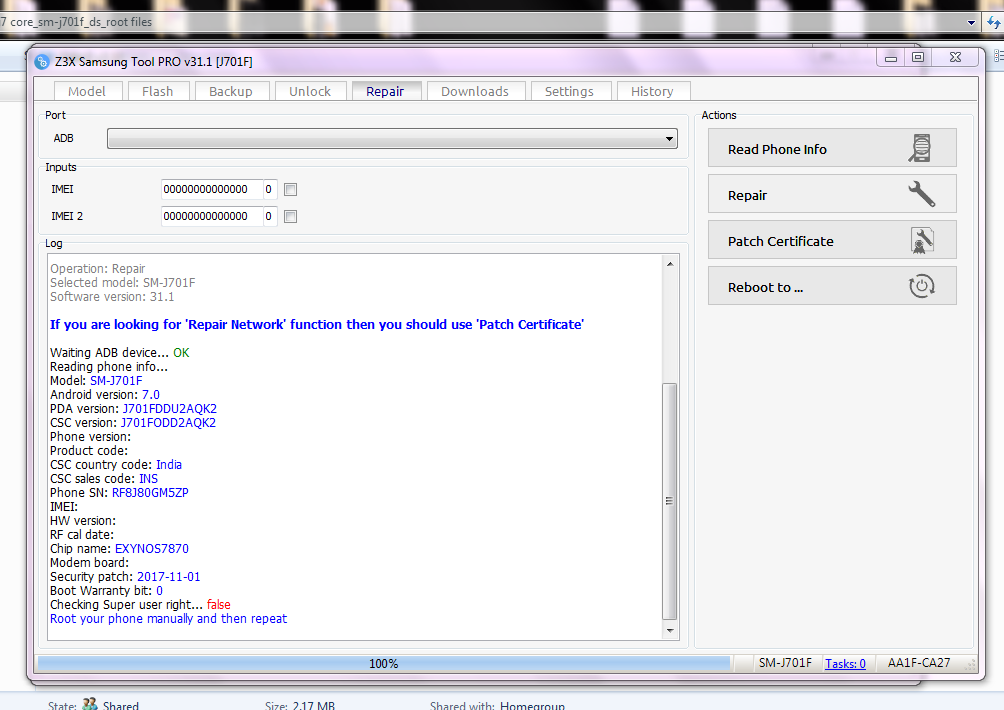Click the Android version 7.0 value
1004x710 pixels.
click(150, 394)
